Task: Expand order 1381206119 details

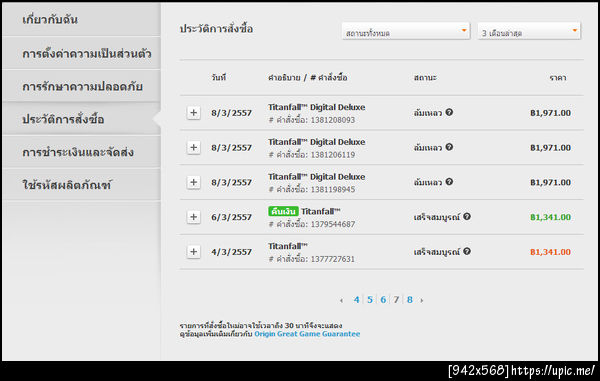Action: [194, 147]
